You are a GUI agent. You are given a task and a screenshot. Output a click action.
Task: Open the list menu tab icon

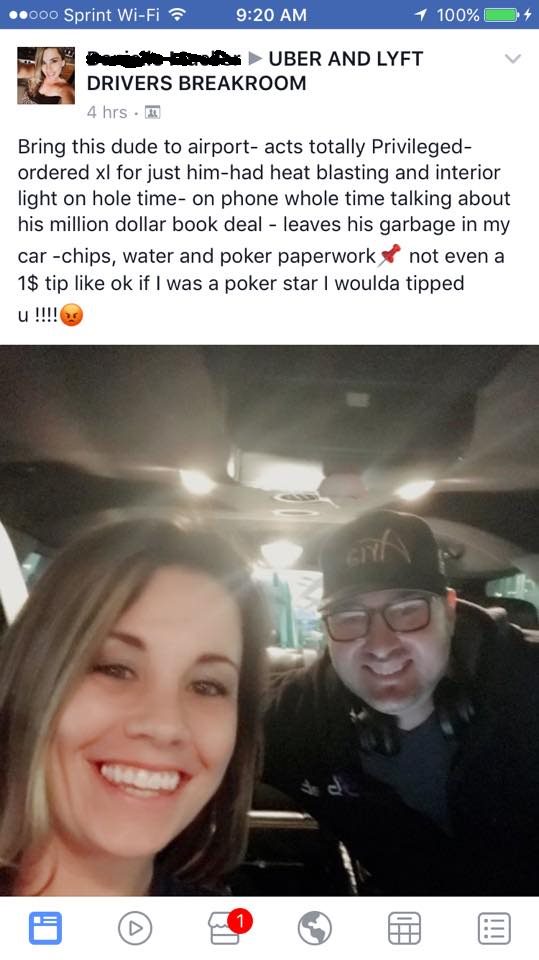pos(494,928)
